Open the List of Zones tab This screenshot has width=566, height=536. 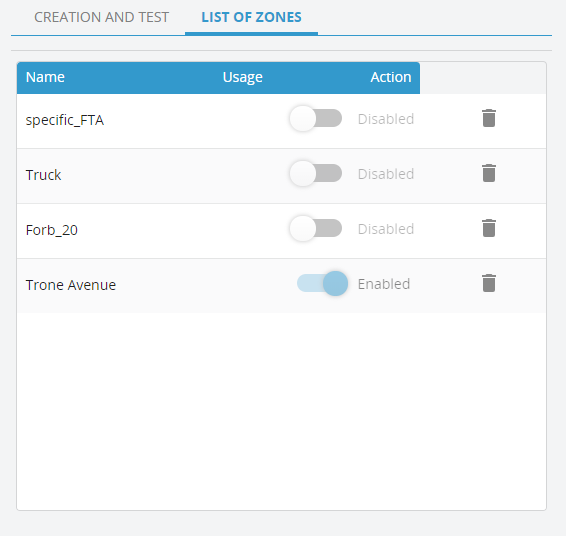(251, 17)
